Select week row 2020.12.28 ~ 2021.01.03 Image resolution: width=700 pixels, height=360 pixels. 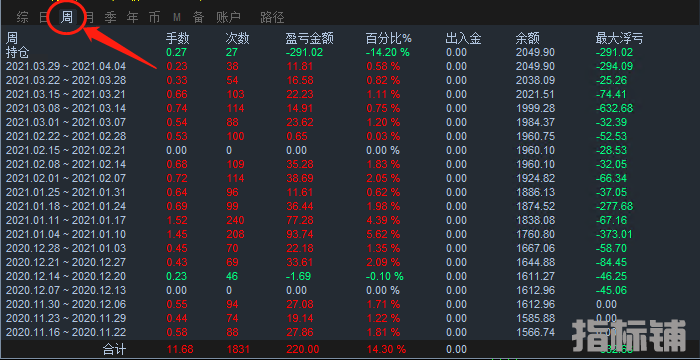[x=66, y=248]
